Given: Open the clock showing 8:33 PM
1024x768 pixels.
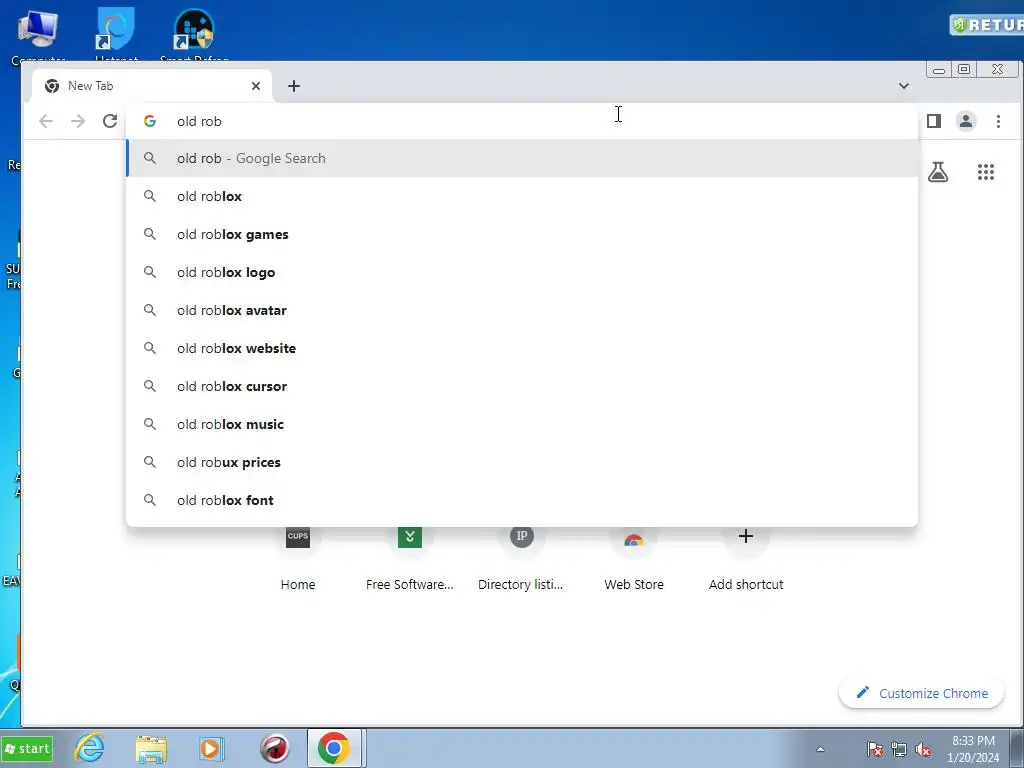Looking at the screenshot, I should [973, 749].
